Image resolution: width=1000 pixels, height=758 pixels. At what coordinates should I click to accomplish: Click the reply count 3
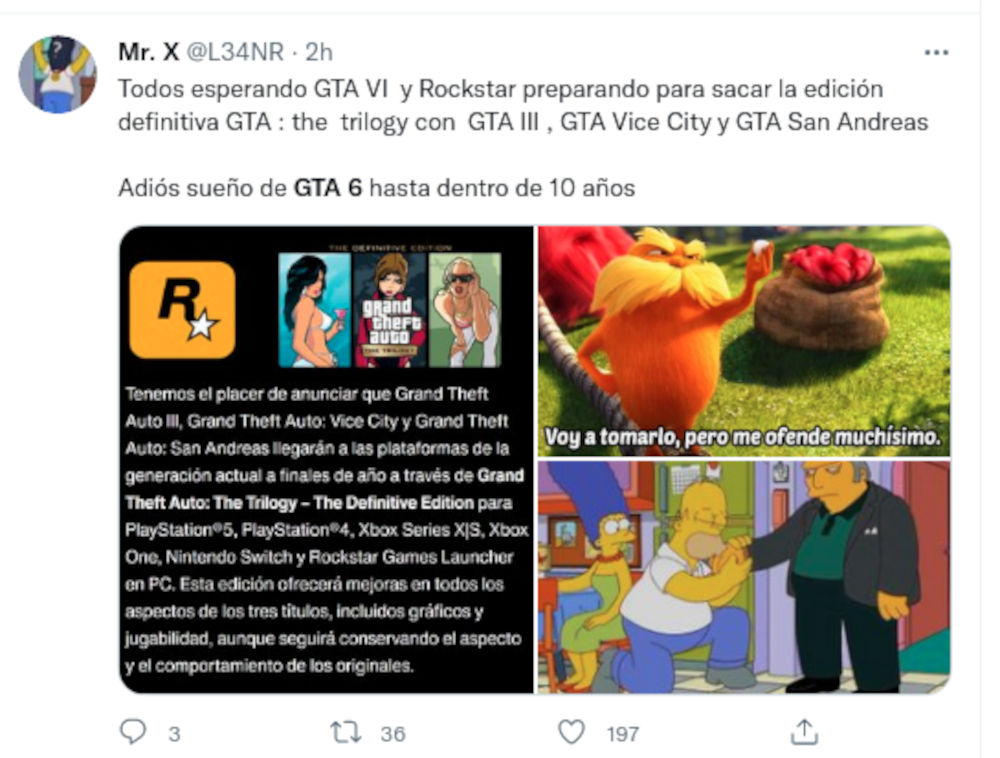(x=174, y=734)
